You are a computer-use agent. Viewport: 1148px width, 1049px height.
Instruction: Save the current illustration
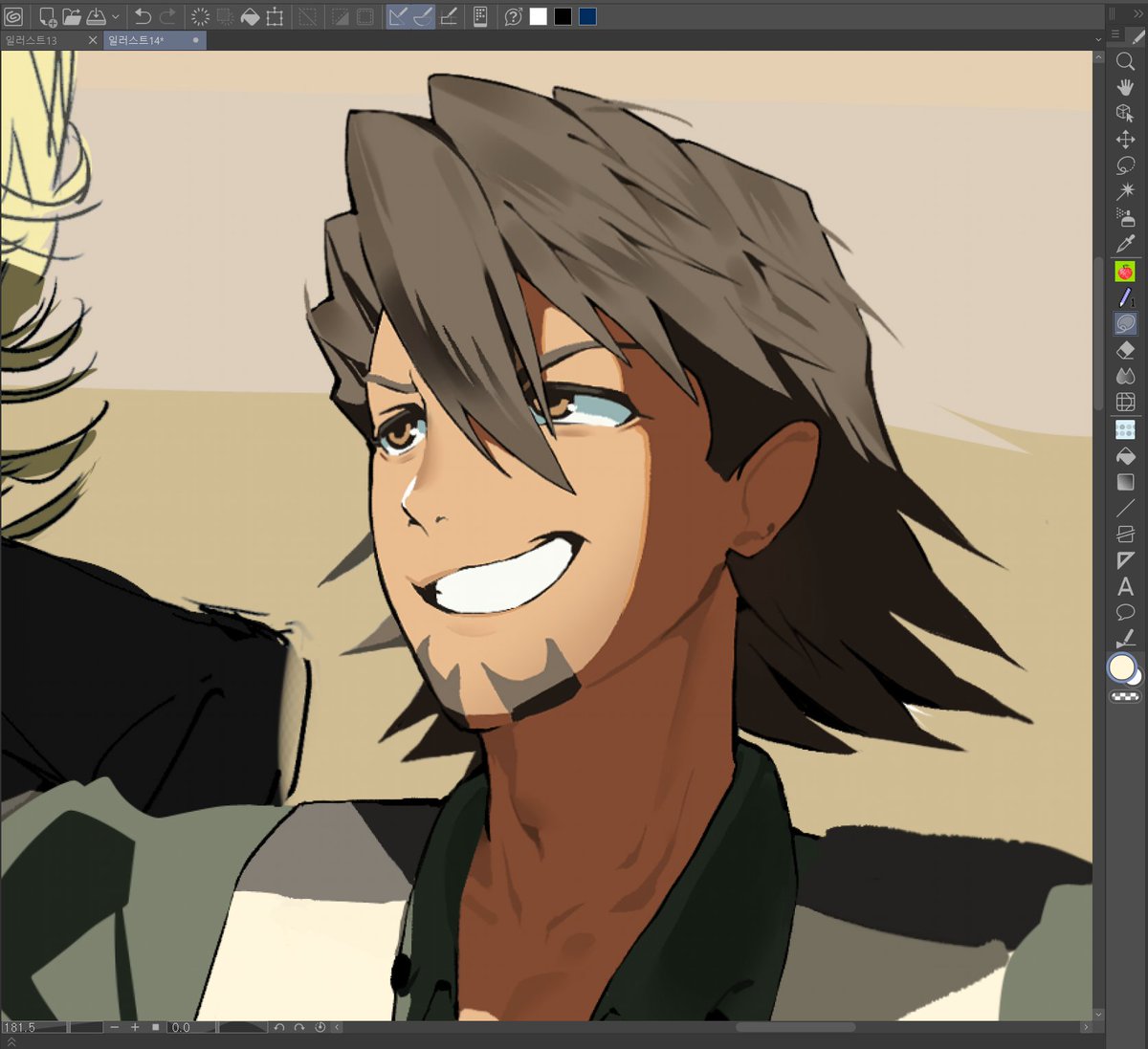click(x=97, y=16)
